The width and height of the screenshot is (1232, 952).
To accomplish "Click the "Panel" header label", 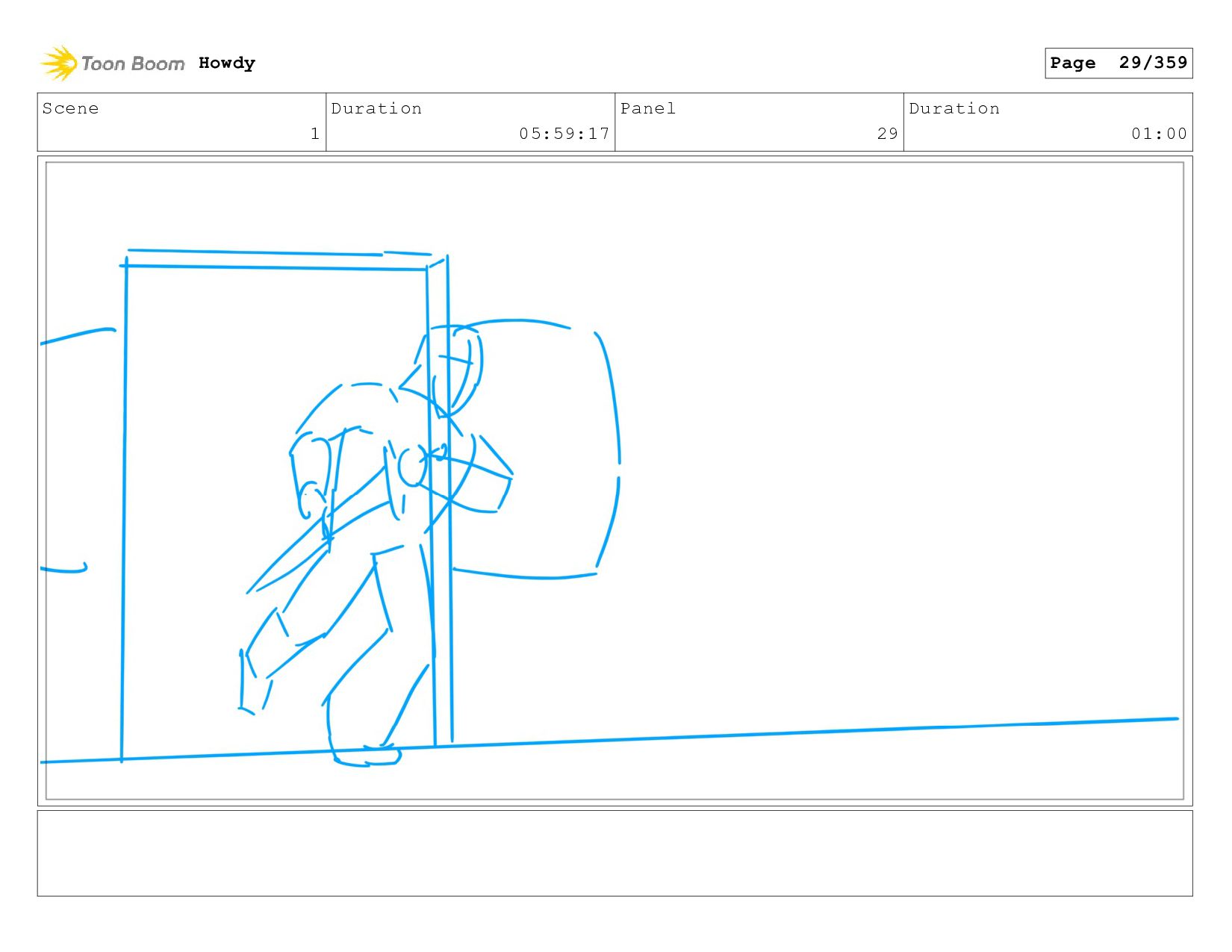I will coord(648,108).
